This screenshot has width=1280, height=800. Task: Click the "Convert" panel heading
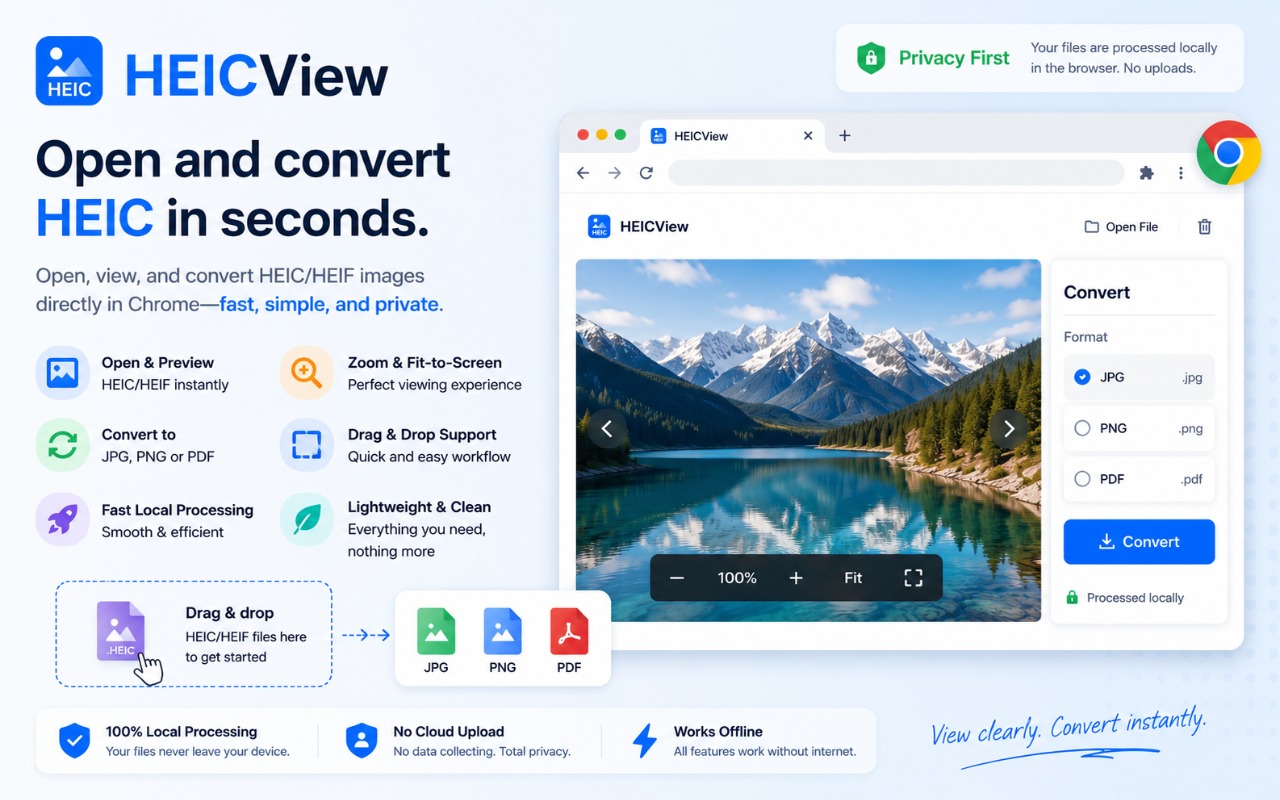pyautogui.click(x=1097, y=292)
